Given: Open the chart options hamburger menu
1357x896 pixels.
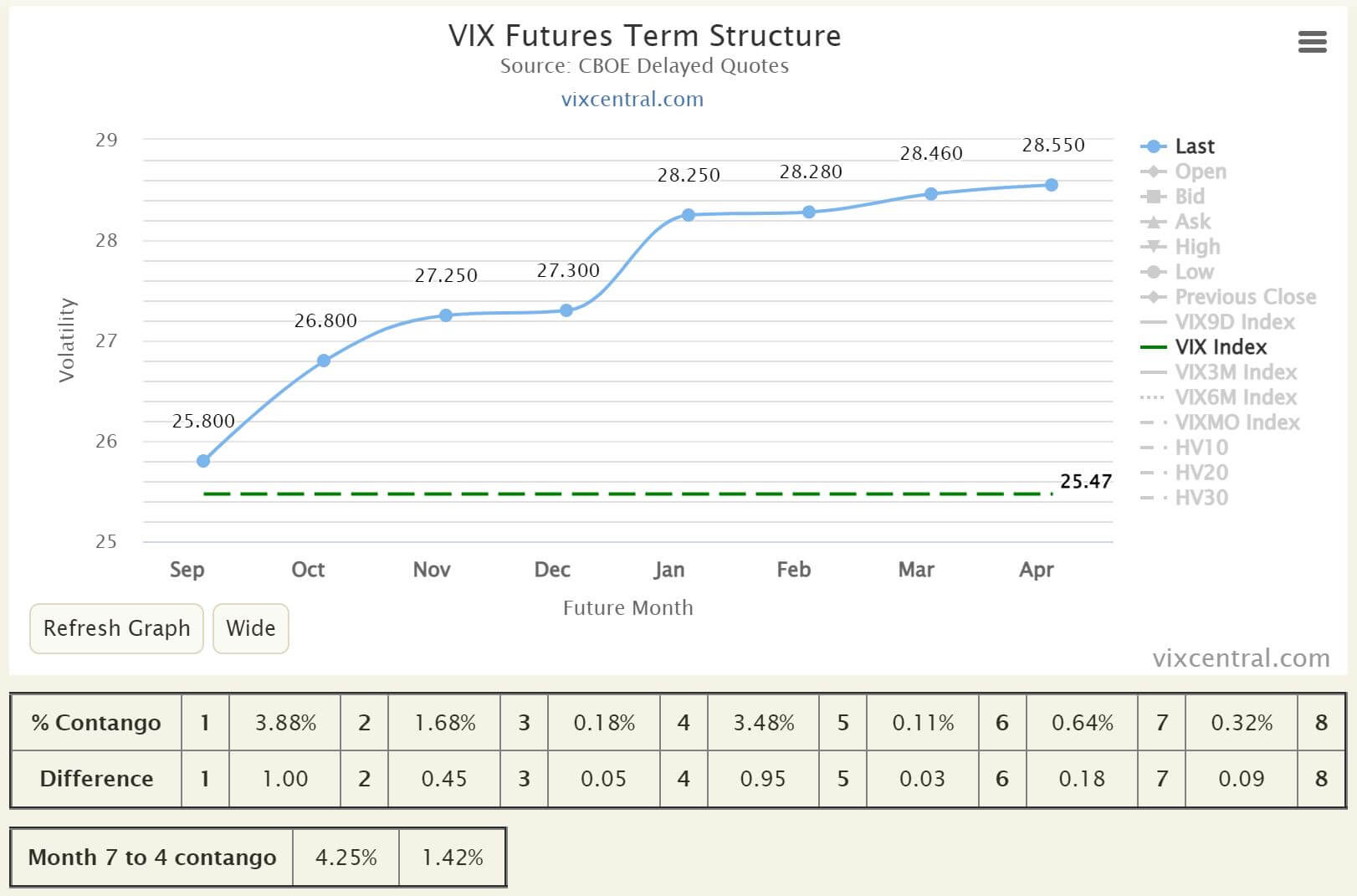Looking at the screenshot, I should point(1313,42).
